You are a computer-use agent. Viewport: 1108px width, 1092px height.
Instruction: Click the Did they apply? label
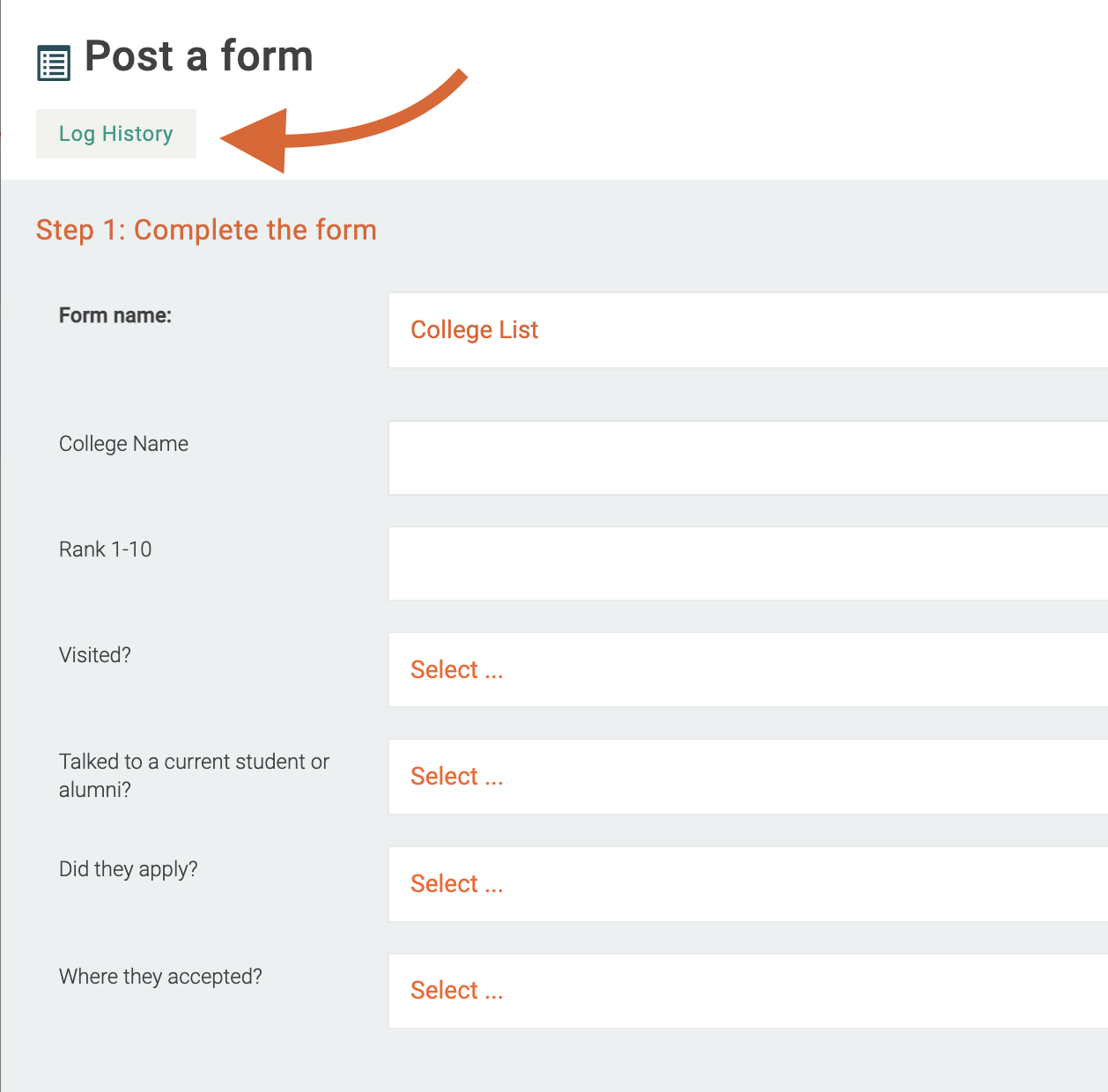click(129, 869)
